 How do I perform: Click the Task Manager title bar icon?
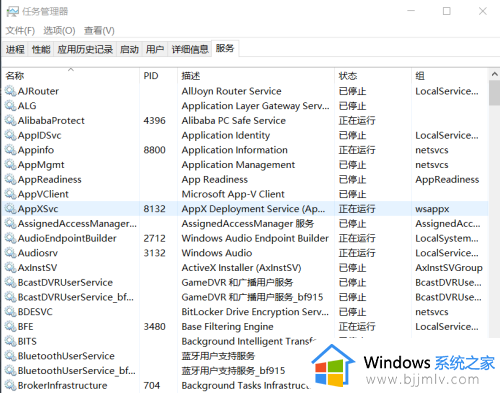(x=13, y=12)
